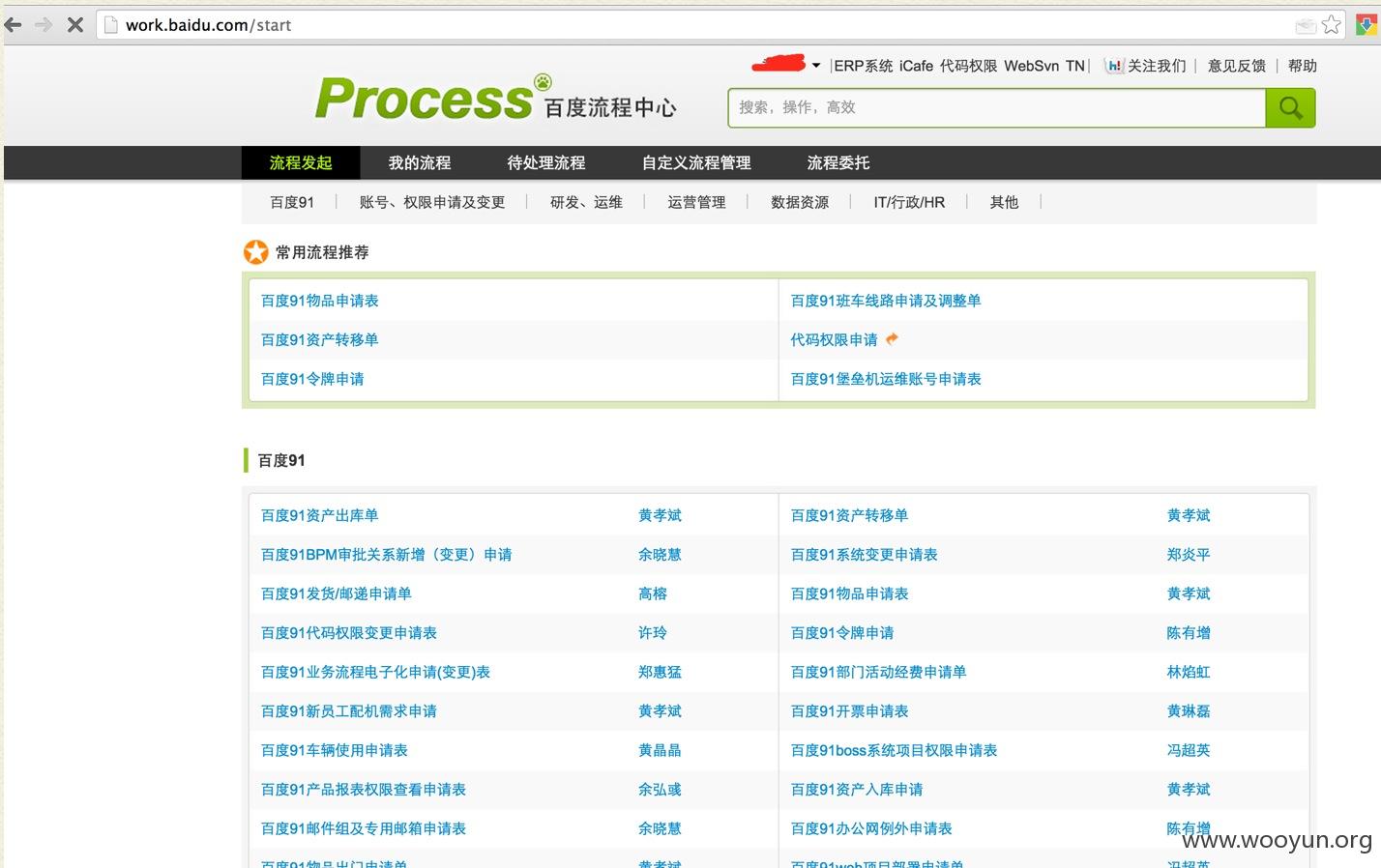Open 百度91资产入库申请
Viewport: 1381px width, 868px height.
(x=857, y=790)
